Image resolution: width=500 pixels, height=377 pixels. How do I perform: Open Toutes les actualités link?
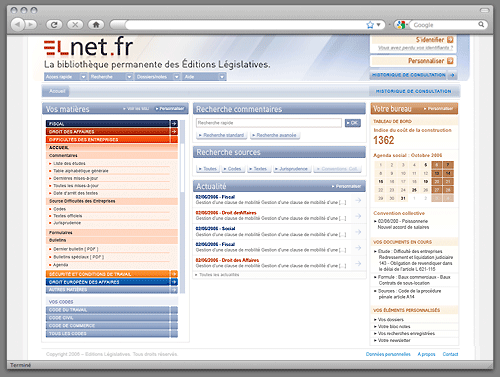[219, 275]
